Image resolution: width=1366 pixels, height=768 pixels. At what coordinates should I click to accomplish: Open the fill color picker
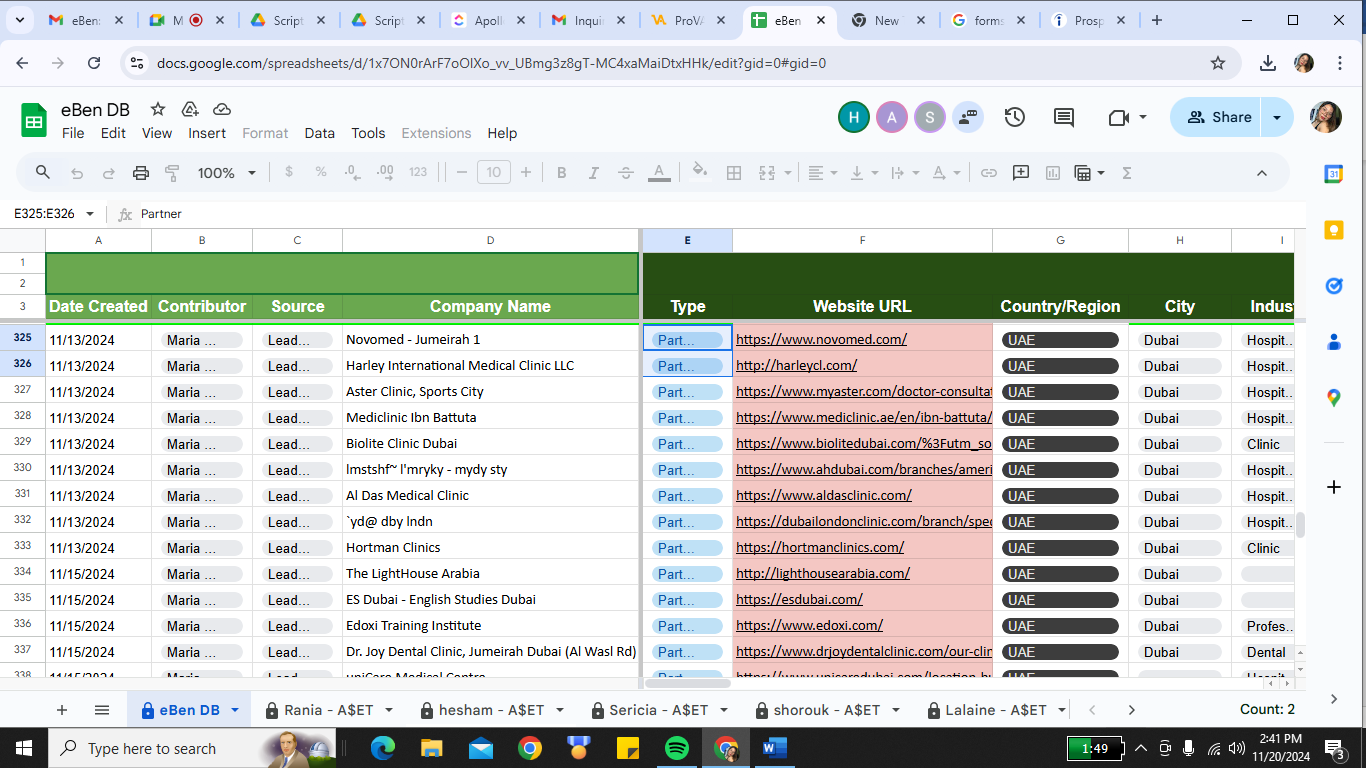[700, 173]
